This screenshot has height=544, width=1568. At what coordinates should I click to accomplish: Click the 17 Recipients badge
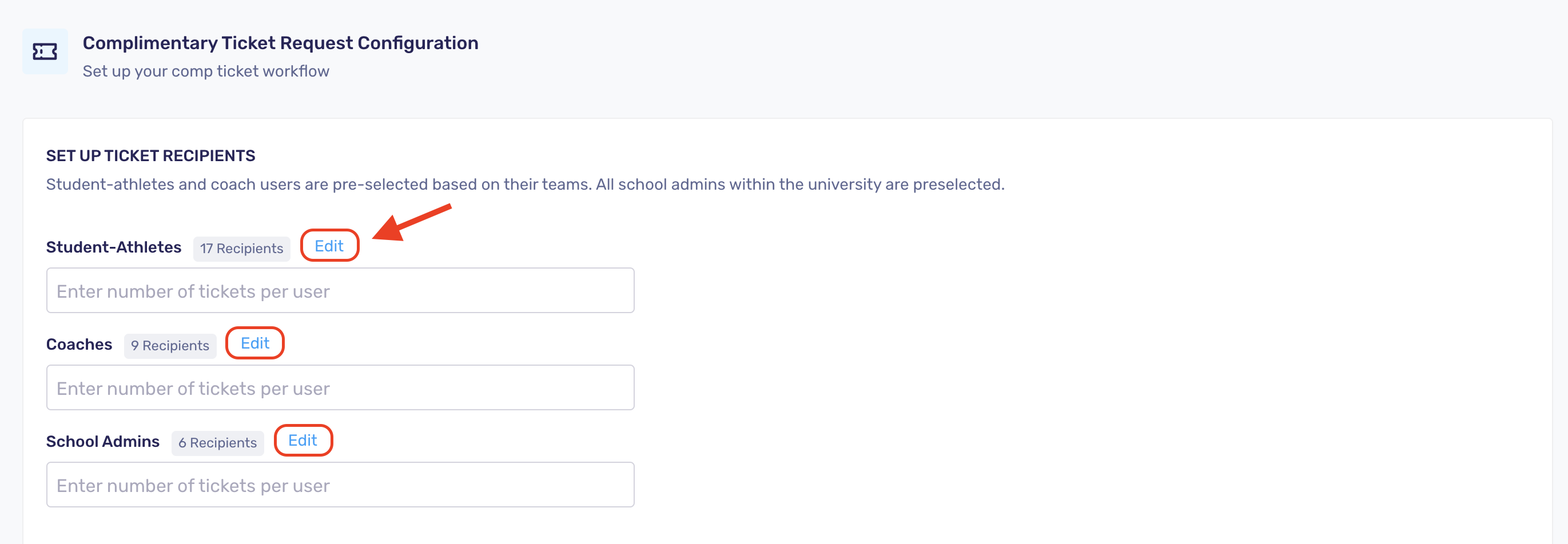coord(242,248)
